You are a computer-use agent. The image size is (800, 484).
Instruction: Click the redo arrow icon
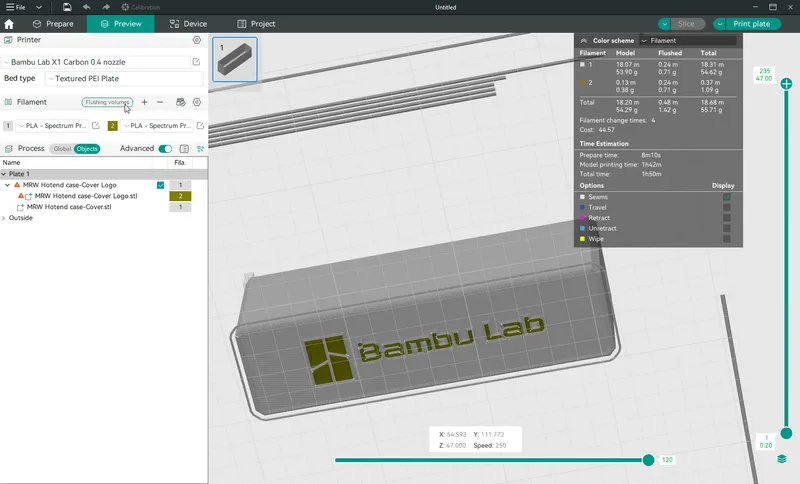tap(106, 7)
